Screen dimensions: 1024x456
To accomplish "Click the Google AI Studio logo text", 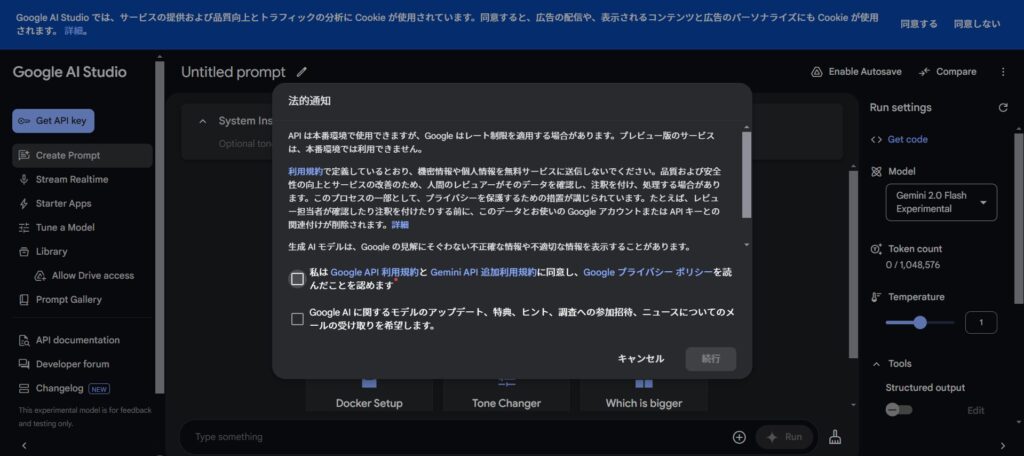I will tap(69, 72).
